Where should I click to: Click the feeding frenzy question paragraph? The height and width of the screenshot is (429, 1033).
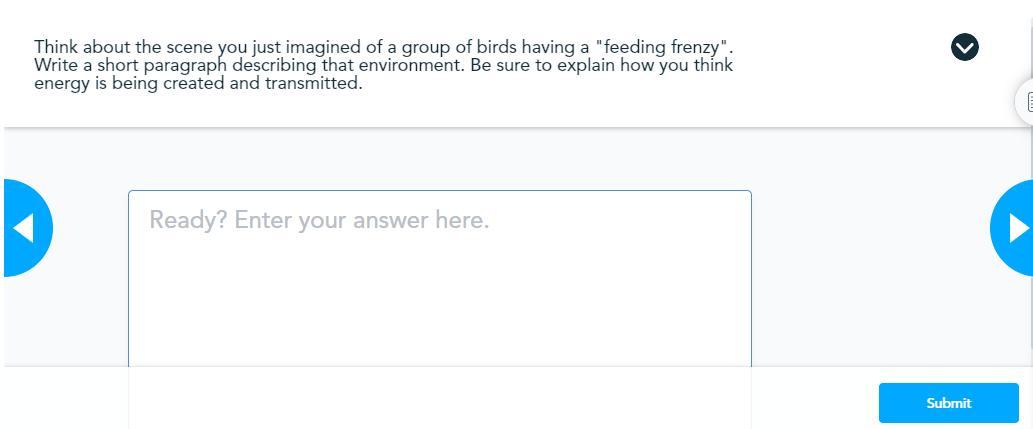[x=384, y=65]
